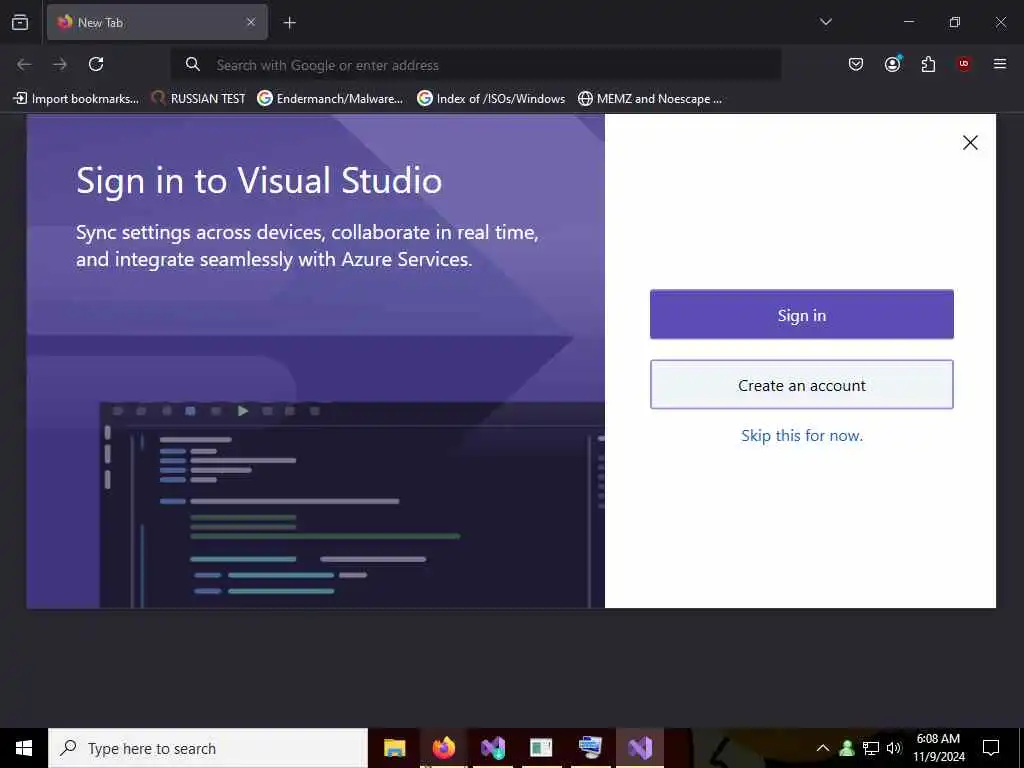Open the clock showing 6:08 AM

click(x=938, y=748)
